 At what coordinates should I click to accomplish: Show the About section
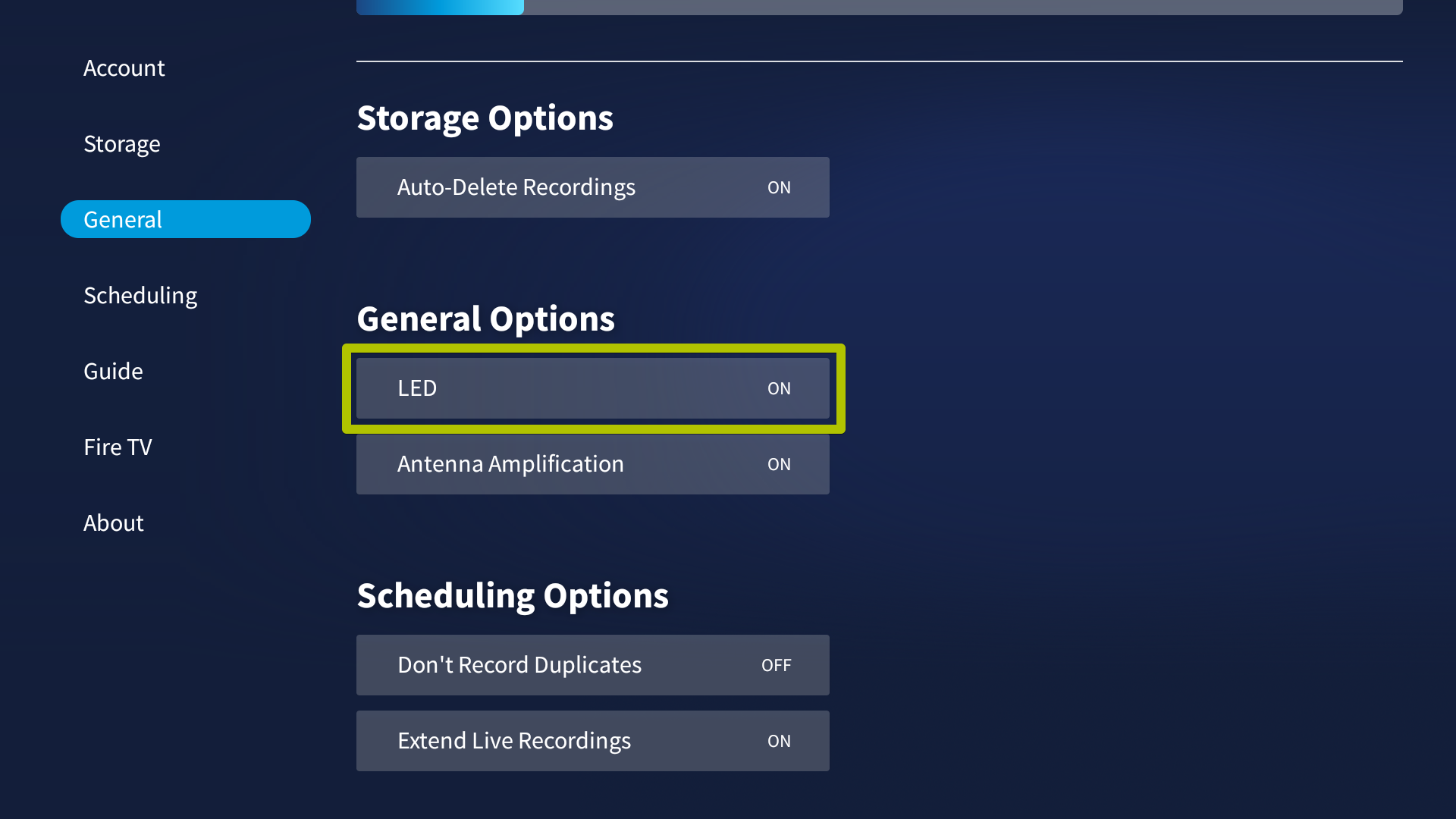(x=113, y=523)
